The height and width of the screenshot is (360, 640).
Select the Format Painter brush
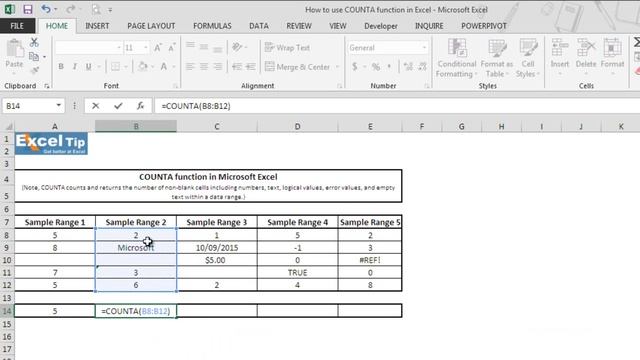tap(35, 70)
